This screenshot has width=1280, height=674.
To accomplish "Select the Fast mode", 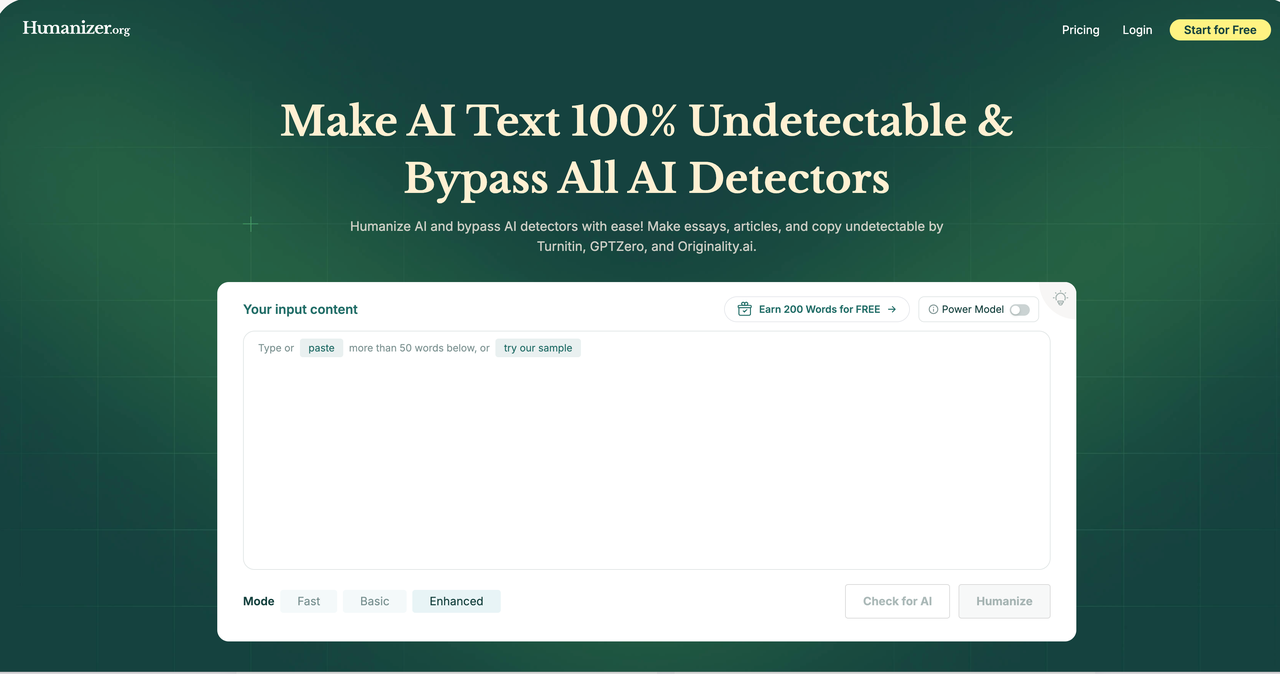I will (x=309, y=601).
